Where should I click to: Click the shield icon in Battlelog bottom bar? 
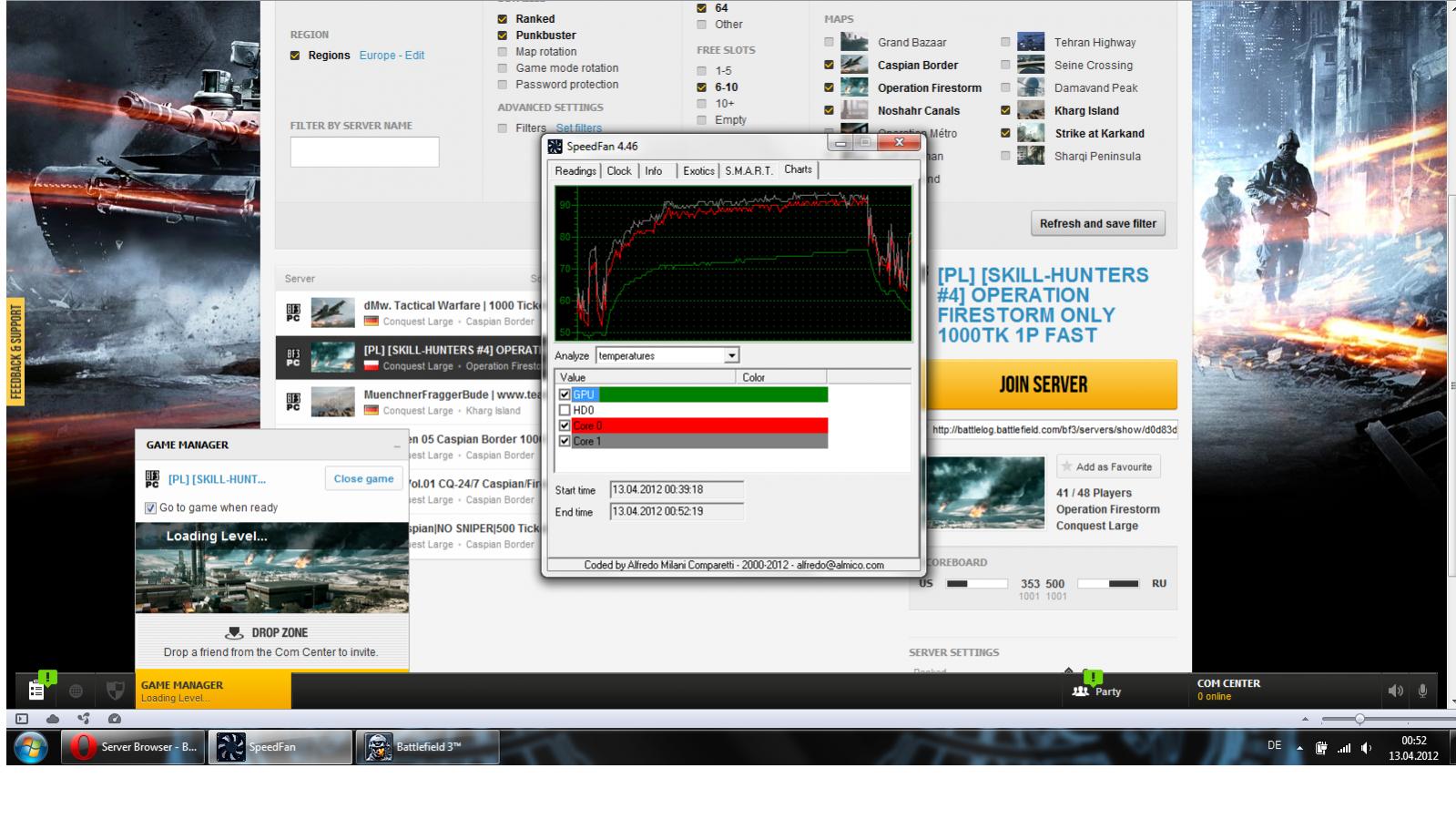[115, 691]
